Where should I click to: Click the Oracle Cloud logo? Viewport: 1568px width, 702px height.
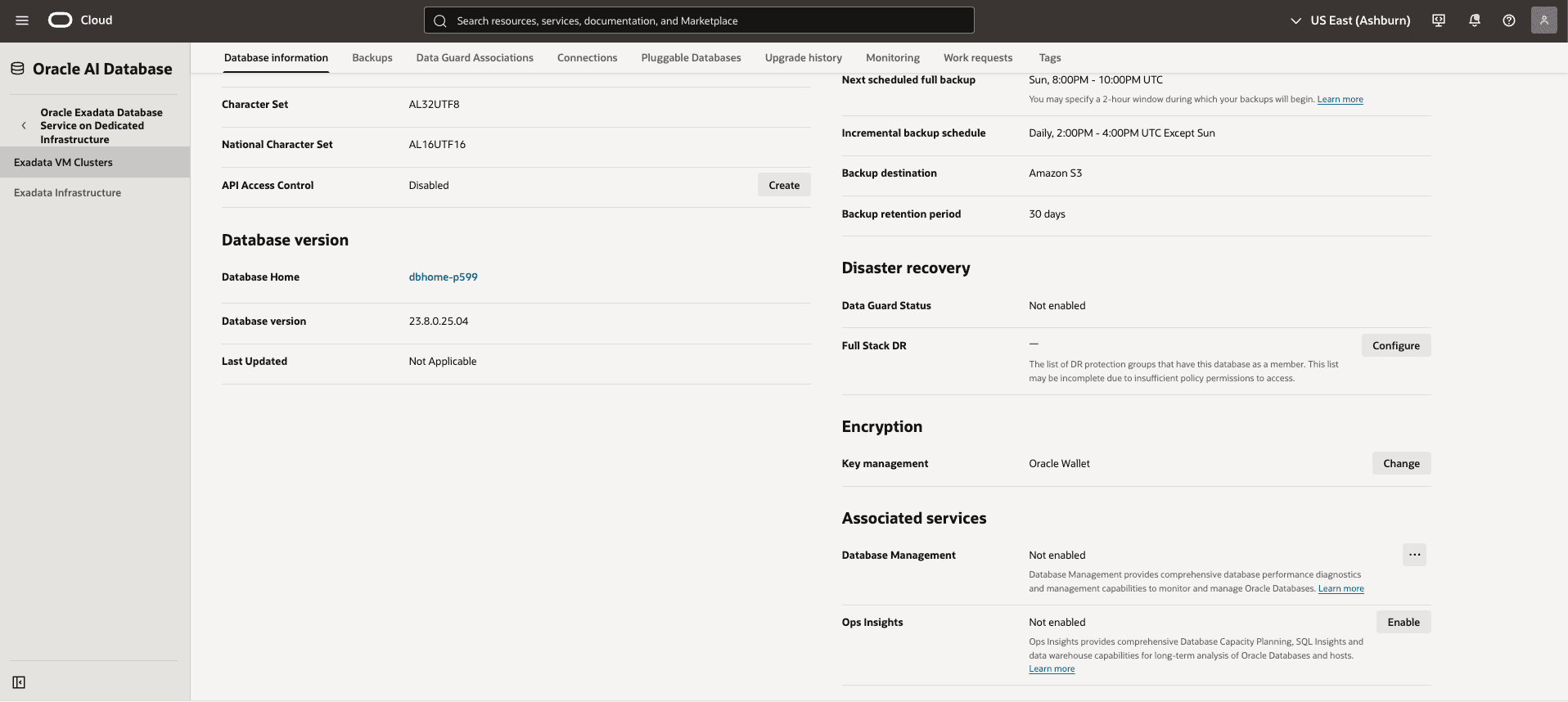[x=80, y=20]
